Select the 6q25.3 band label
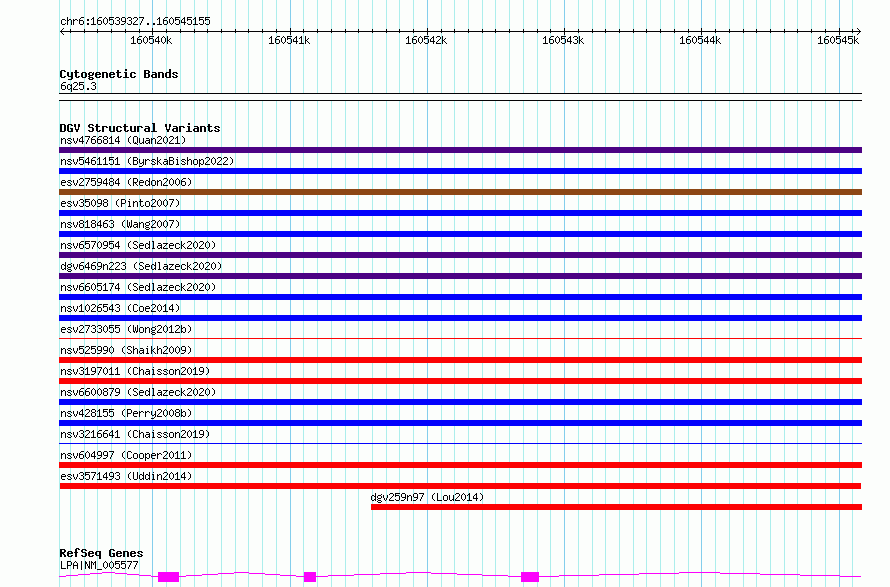The width and height of the screenshot is (890, 587). [78, 86]
